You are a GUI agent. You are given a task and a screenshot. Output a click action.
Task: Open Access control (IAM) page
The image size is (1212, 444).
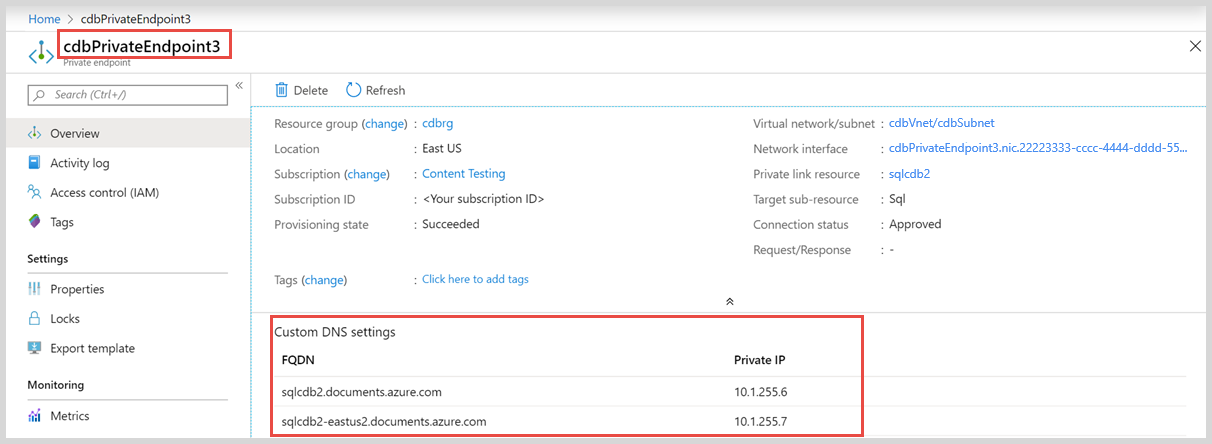[104, 192]
